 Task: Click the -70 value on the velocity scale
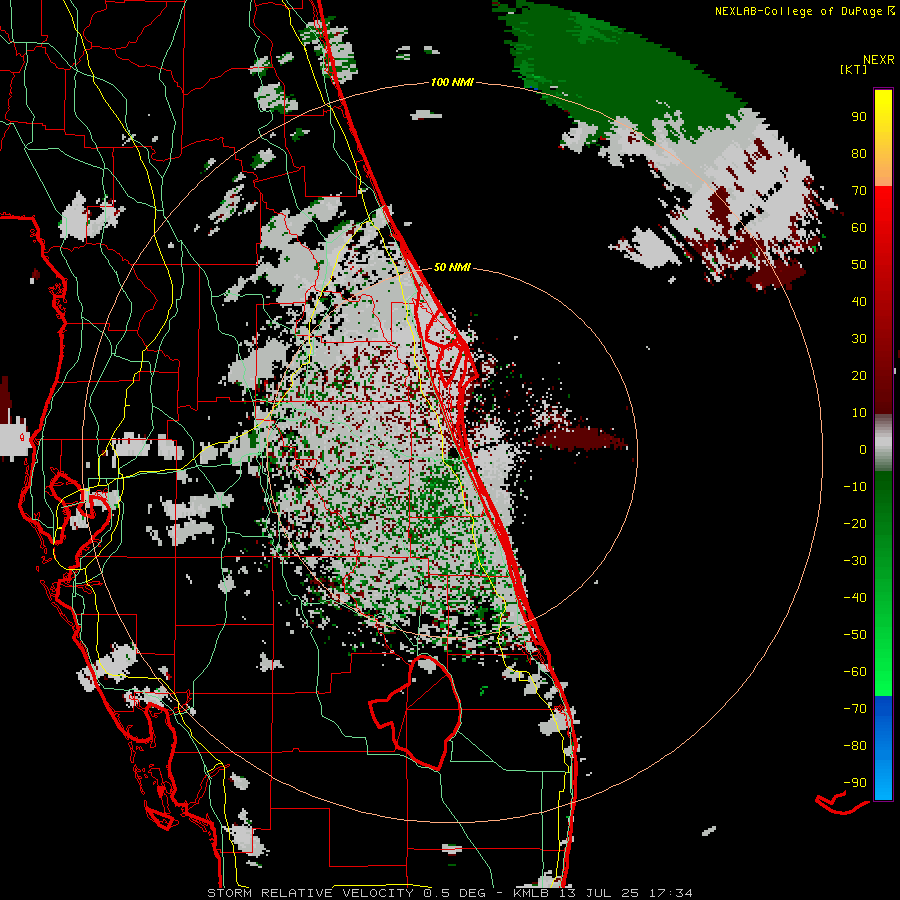click(x=855, y=709)
